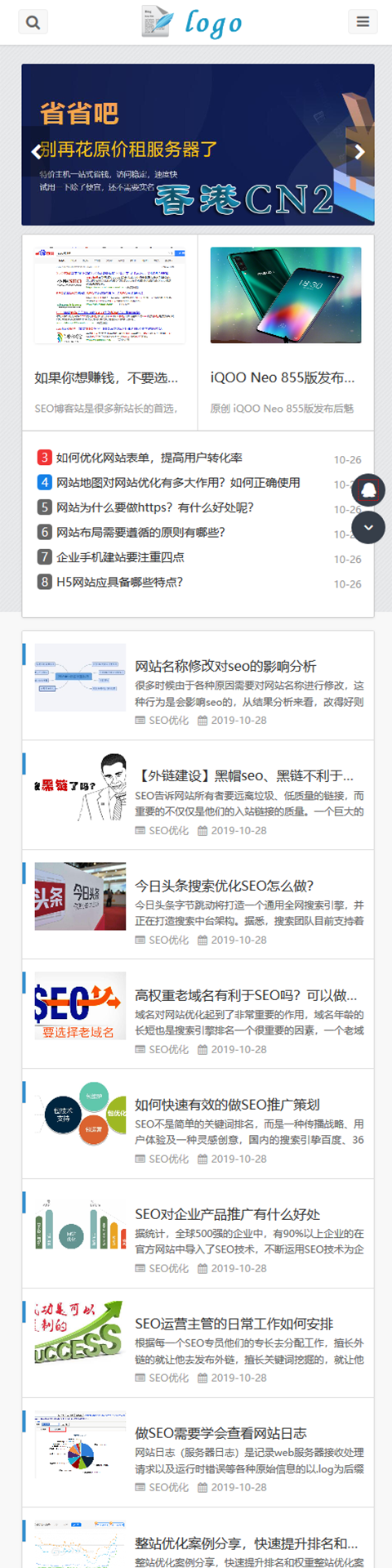Click SEO优化 category under 做SEO需要学会查看网站日志
This screenshot has width=392, height=1568.
pos(168,1487)
